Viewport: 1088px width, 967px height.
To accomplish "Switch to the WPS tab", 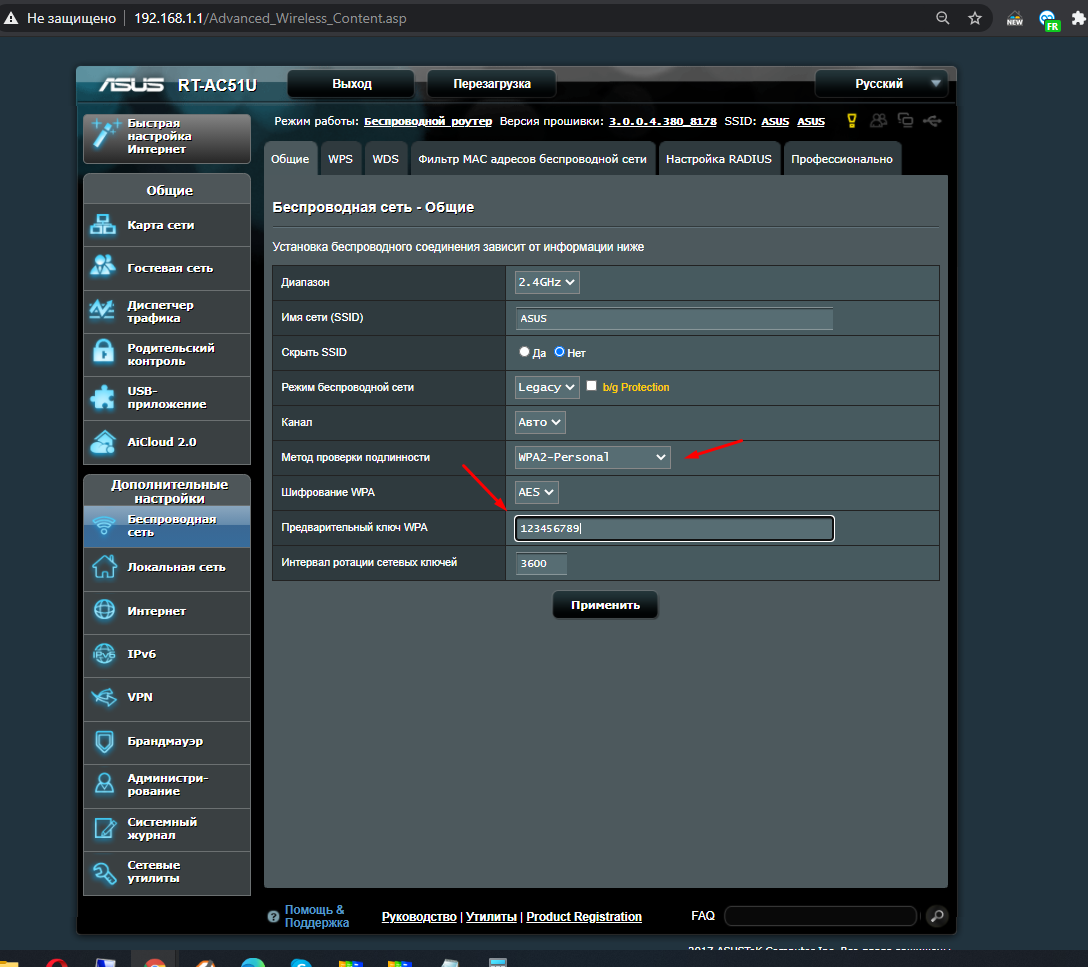I will 340,159.
